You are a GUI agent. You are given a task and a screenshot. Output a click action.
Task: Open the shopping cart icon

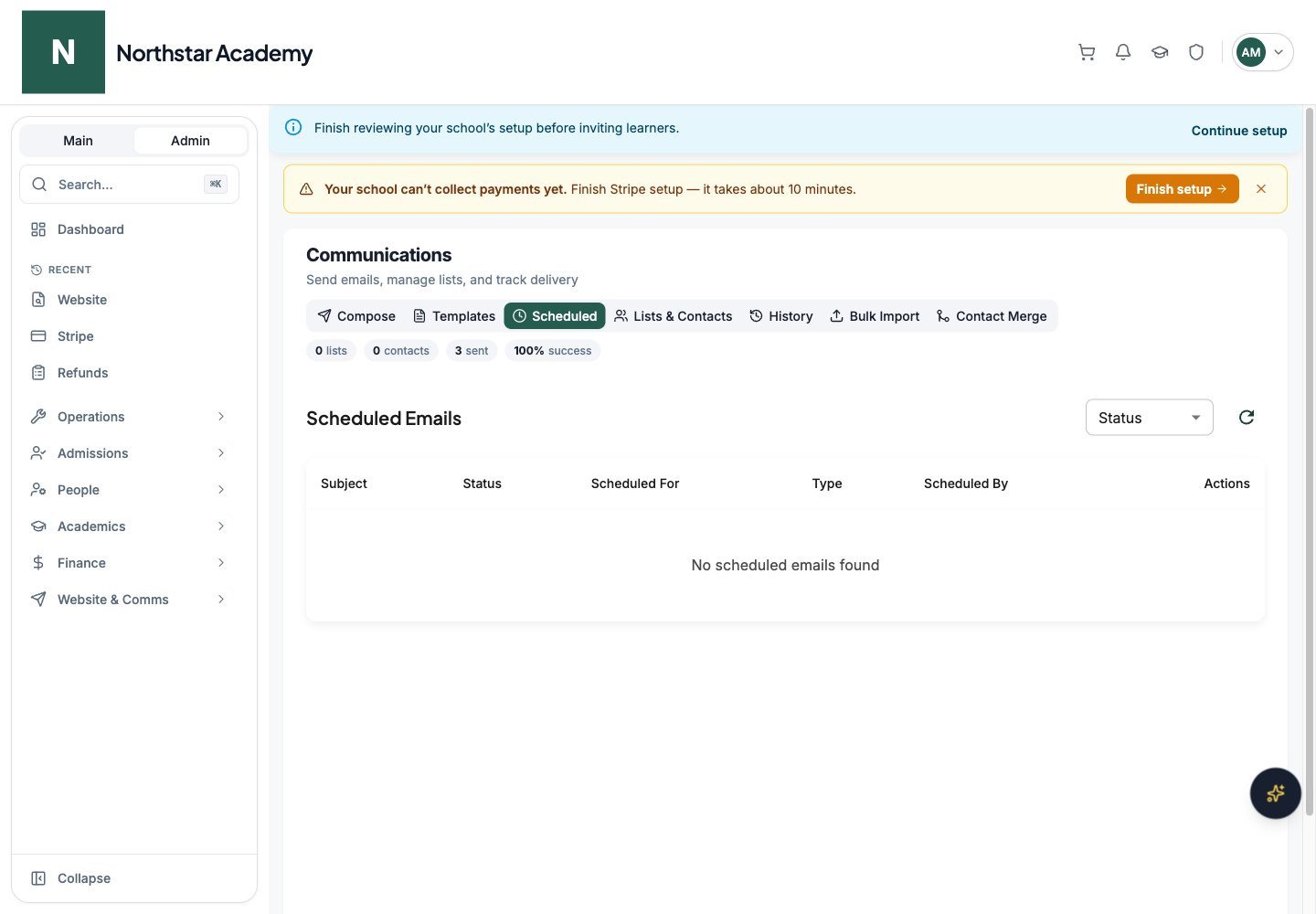click(x=1087, y=52)
